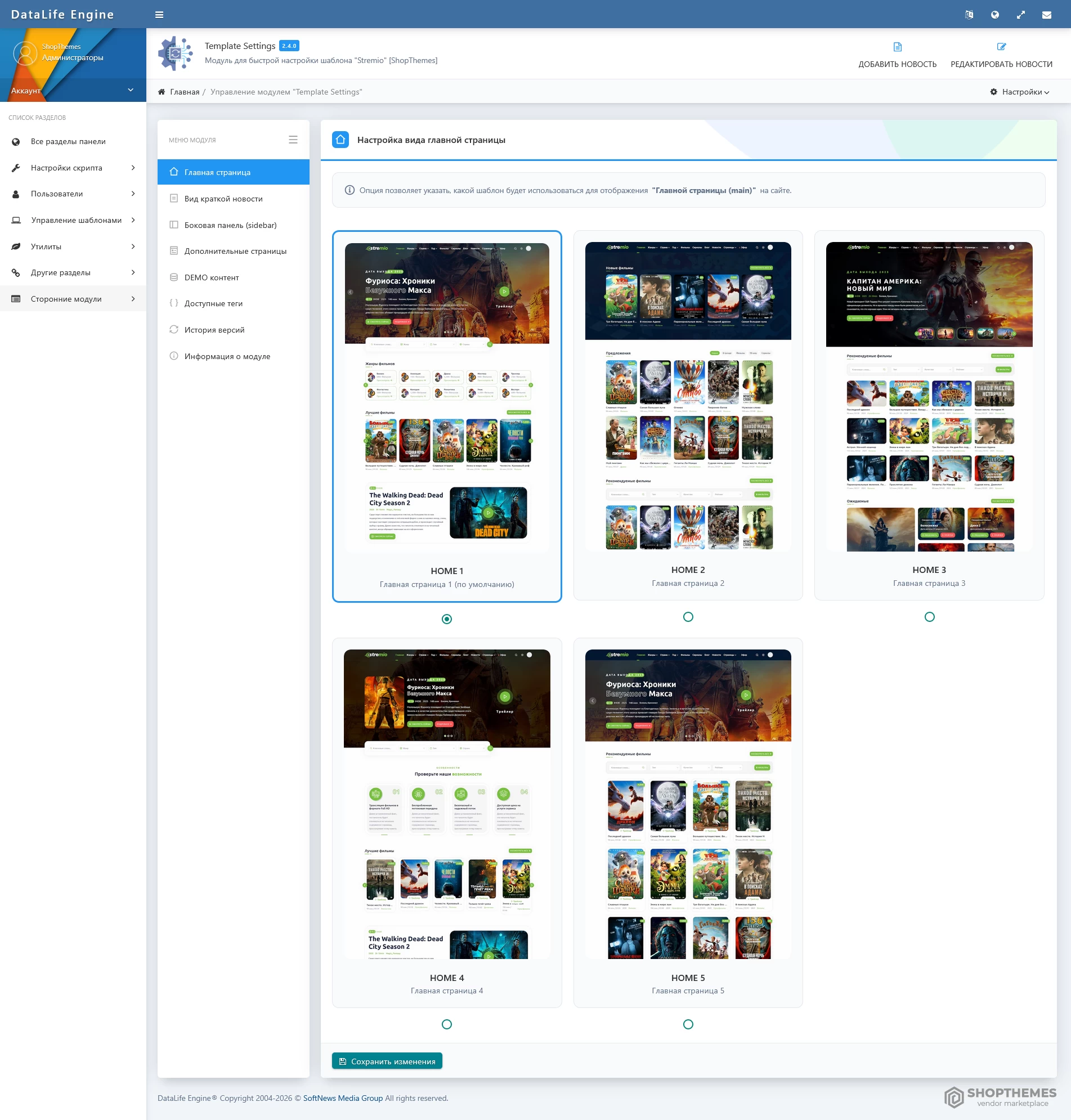Screen dimensions: 1071x1120
Task: Select the HOME 2 radio button
Action: click(x=688, y=616)
